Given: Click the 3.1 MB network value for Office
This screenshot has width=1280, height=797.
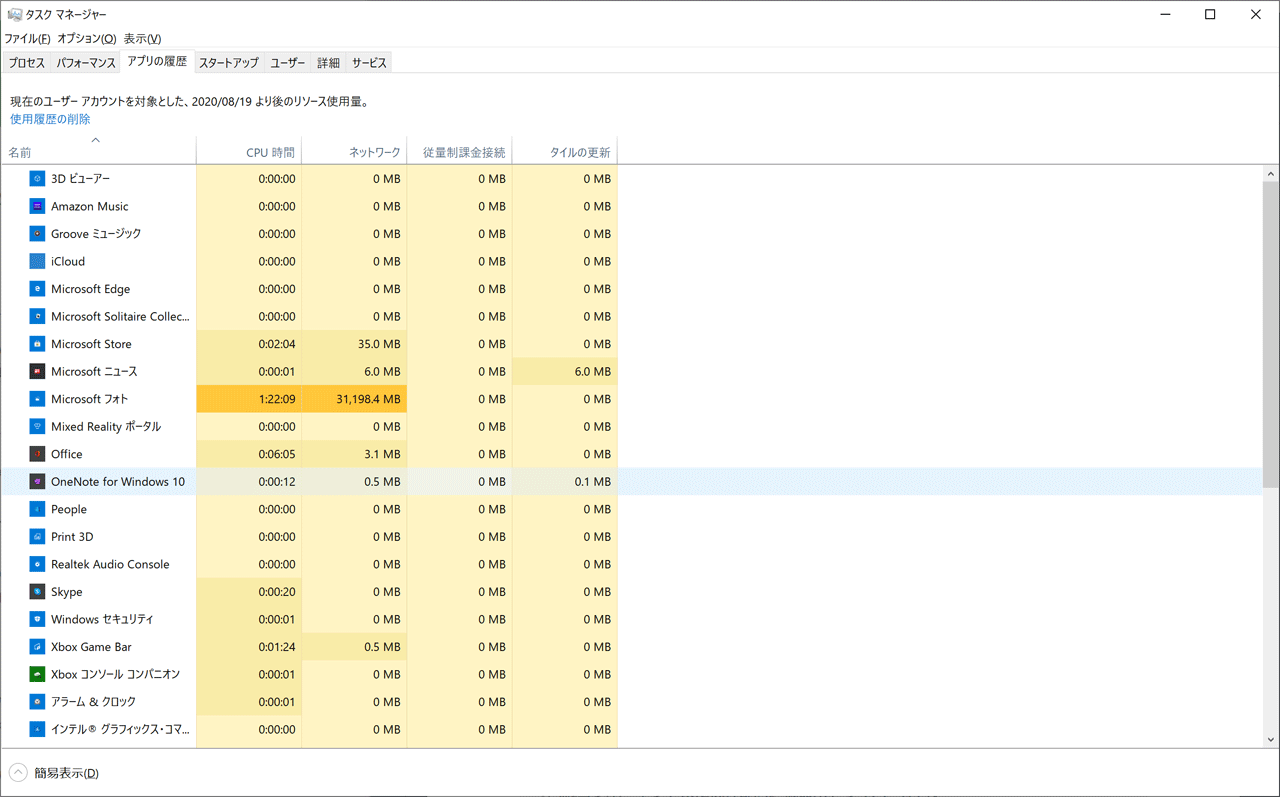Looking at the screenshot, I should click(x=382, y=454).
